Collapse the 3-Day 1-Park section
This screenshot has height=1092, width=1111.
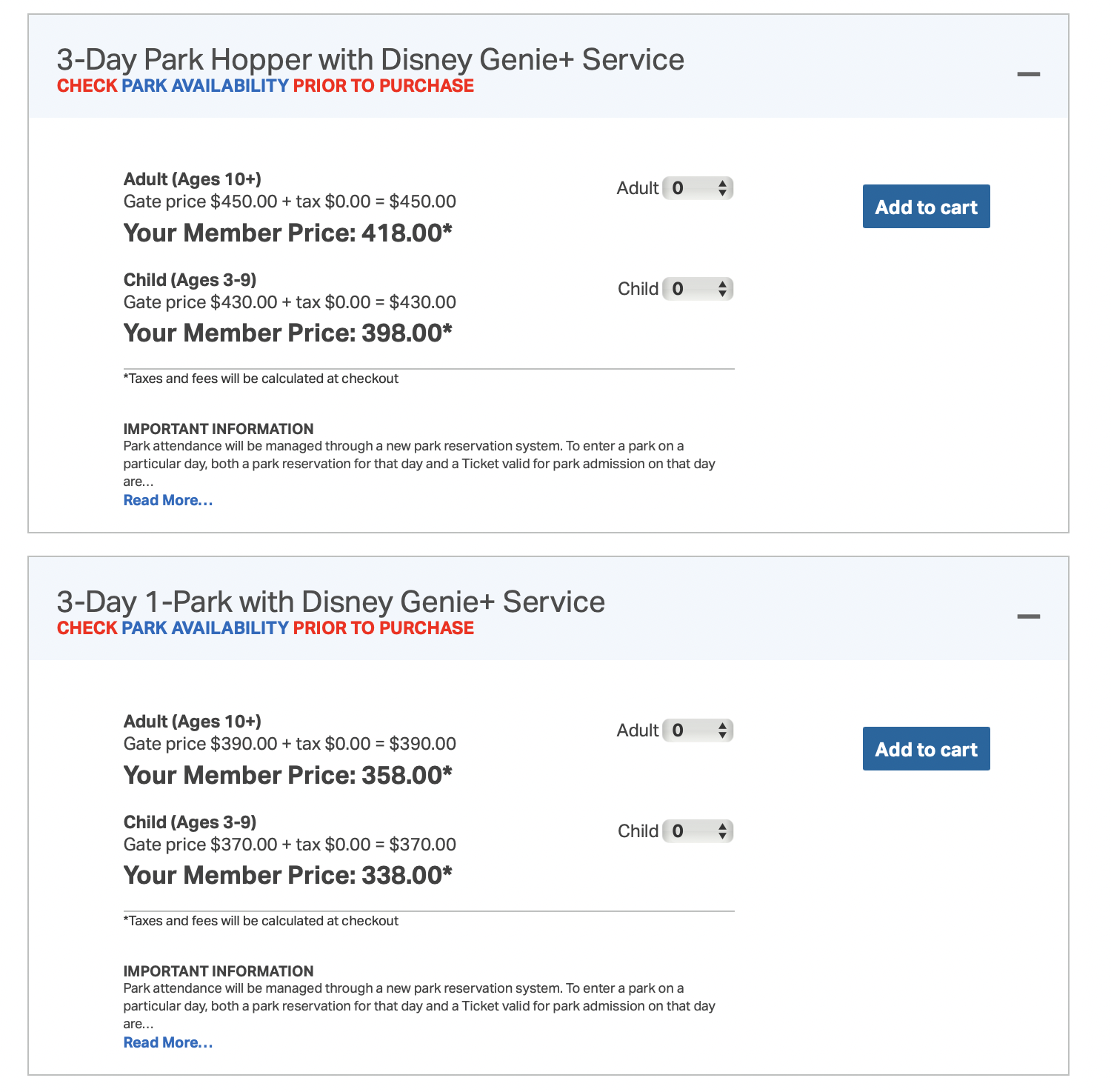pos(1028,616)
